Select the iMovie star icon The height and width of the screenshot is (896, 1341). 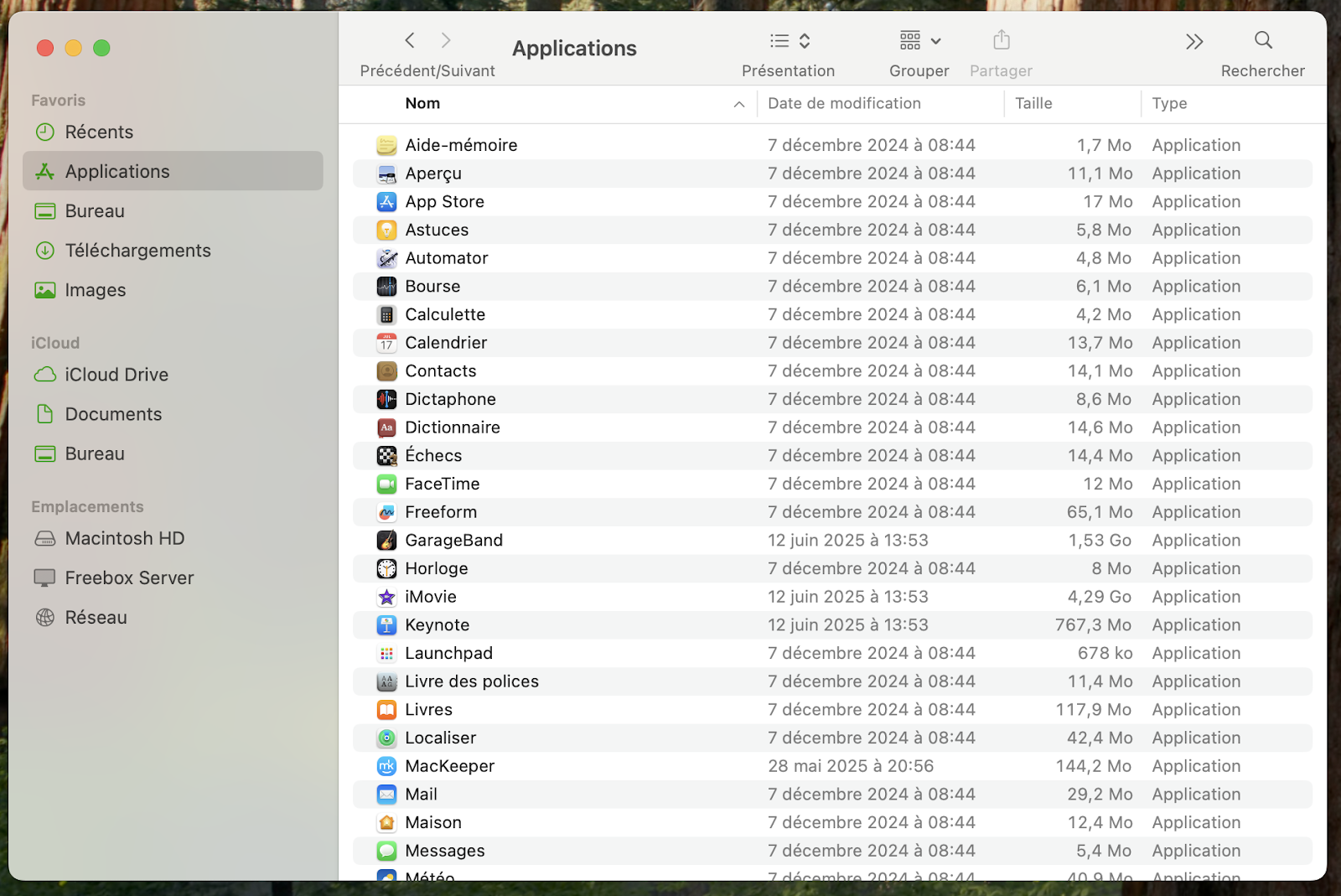point(386,597)
